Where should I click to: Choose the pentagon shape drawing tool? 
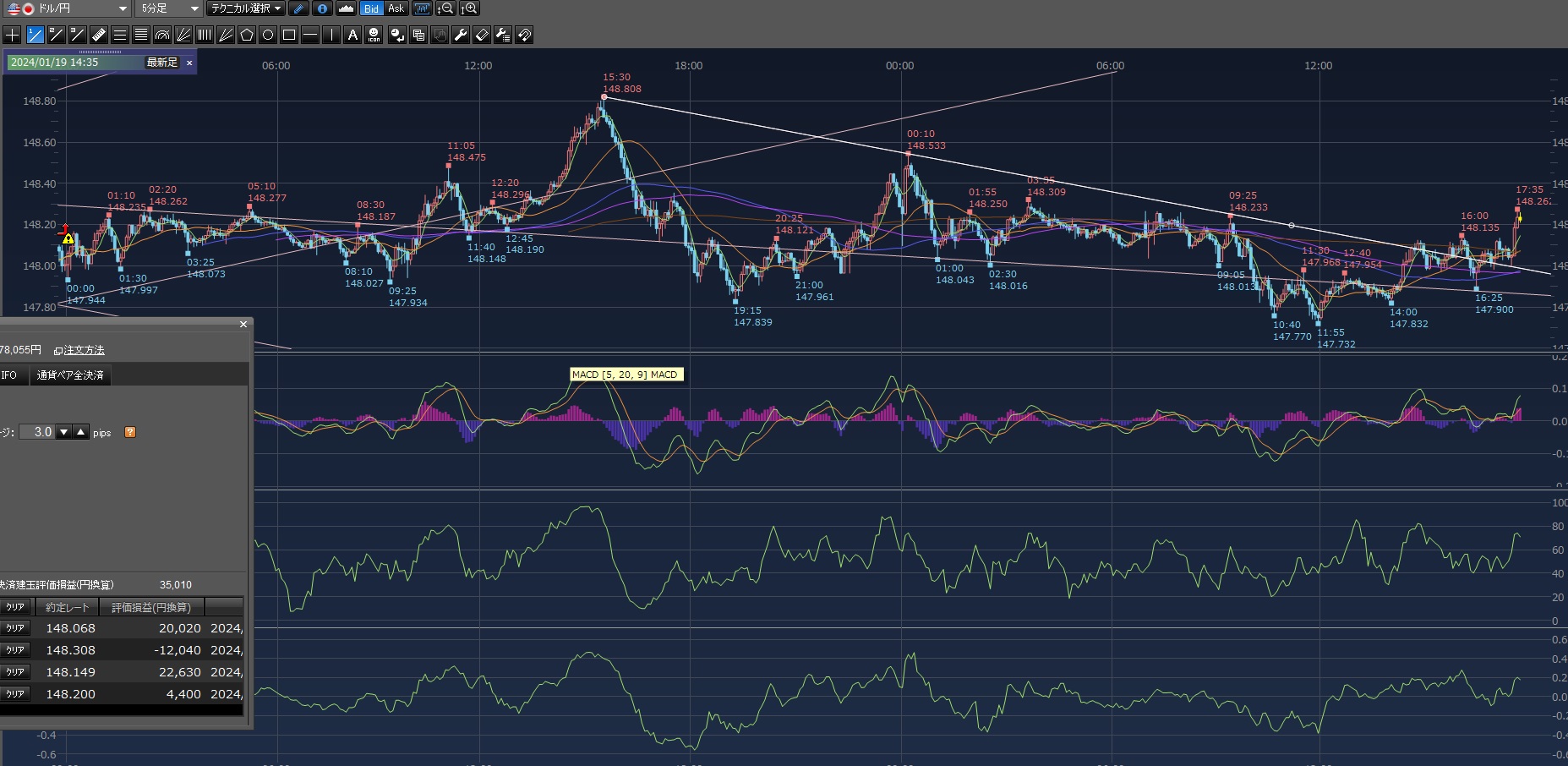click(x=247, y=35)
